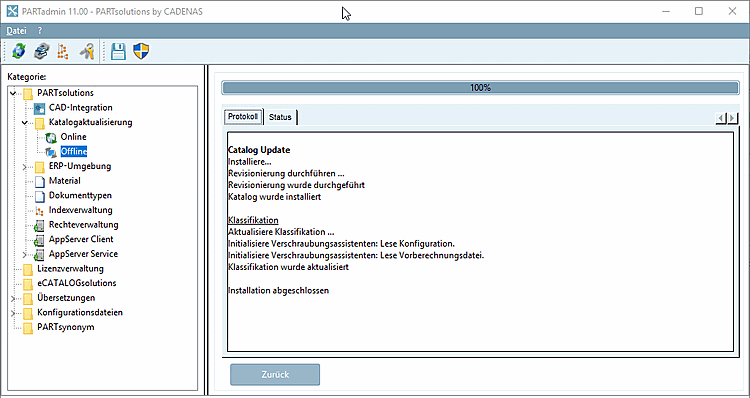Viewport: 750px width, 398px height.
Task: Select Material in the tree
Action: coord(65,181)
